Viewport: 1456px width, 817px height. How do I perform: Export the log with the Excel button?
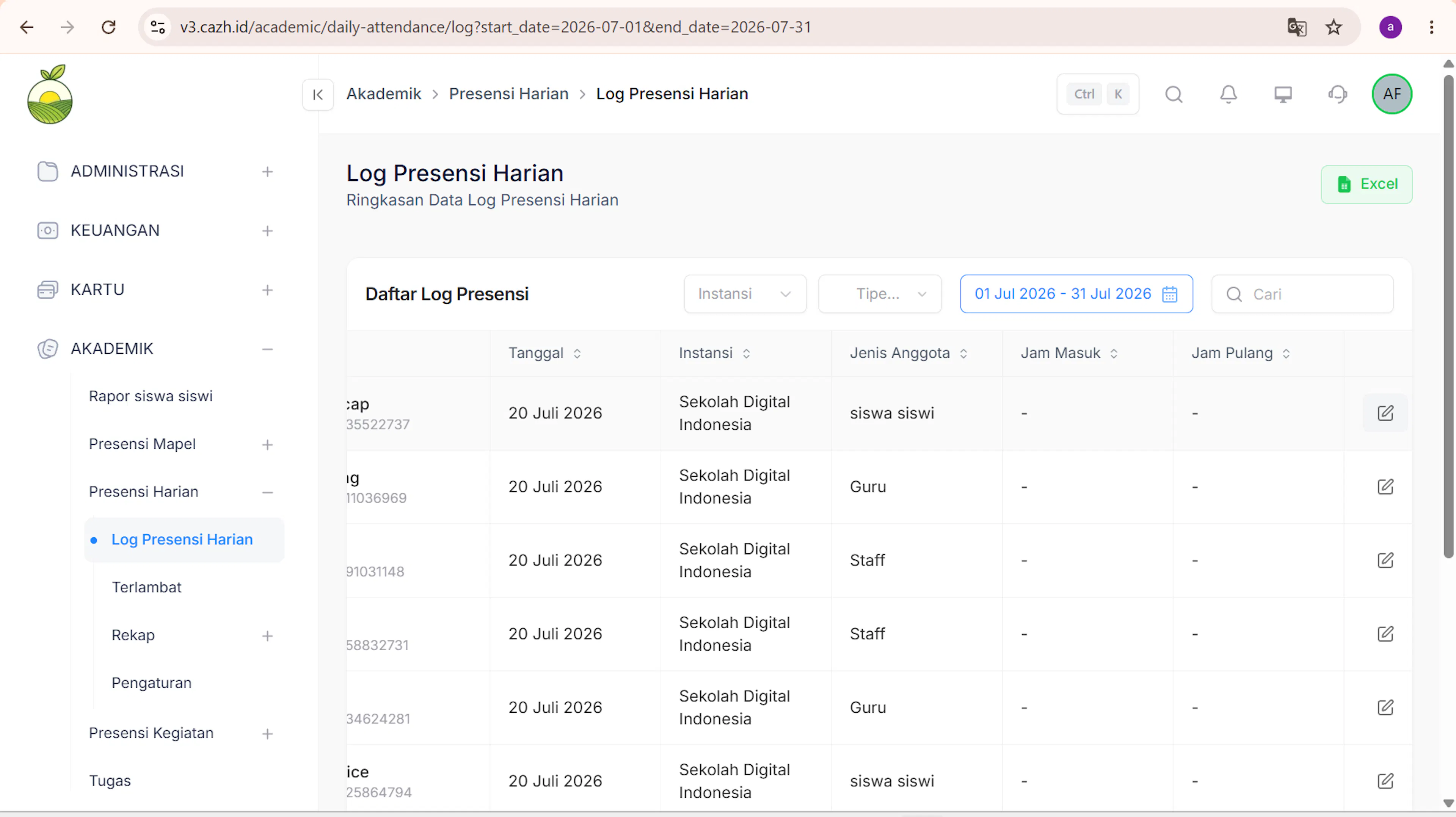click(x=1366, y=184)
